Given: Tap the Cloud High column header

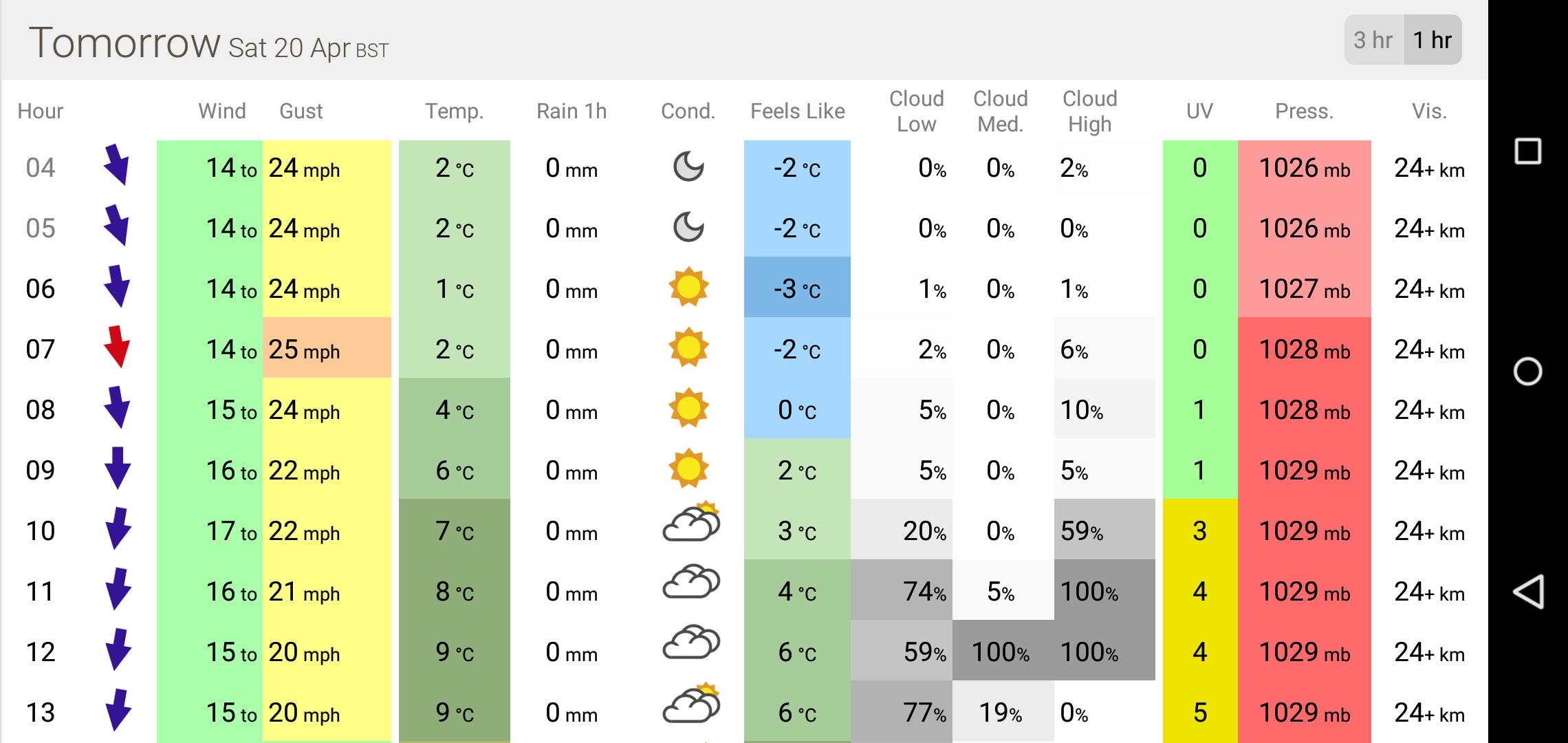Looking at the screenshot, I should click(x=1089, y=111).
